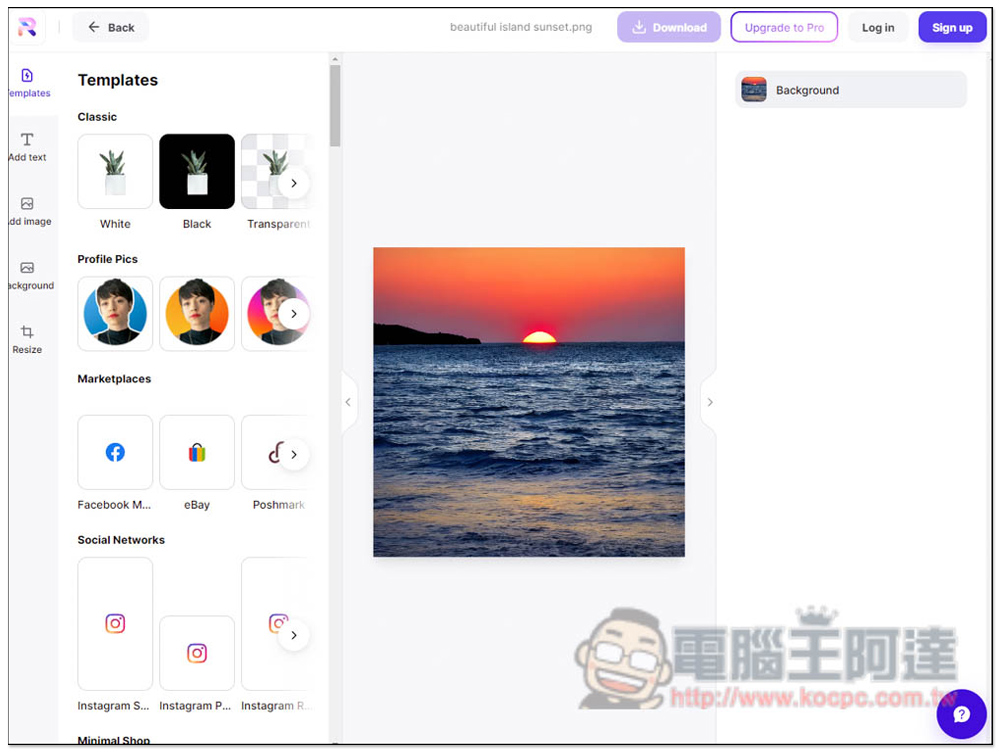1000x753 pixels.
Task: Open the Background tool in sidebar
Action: tap(29, 276)
